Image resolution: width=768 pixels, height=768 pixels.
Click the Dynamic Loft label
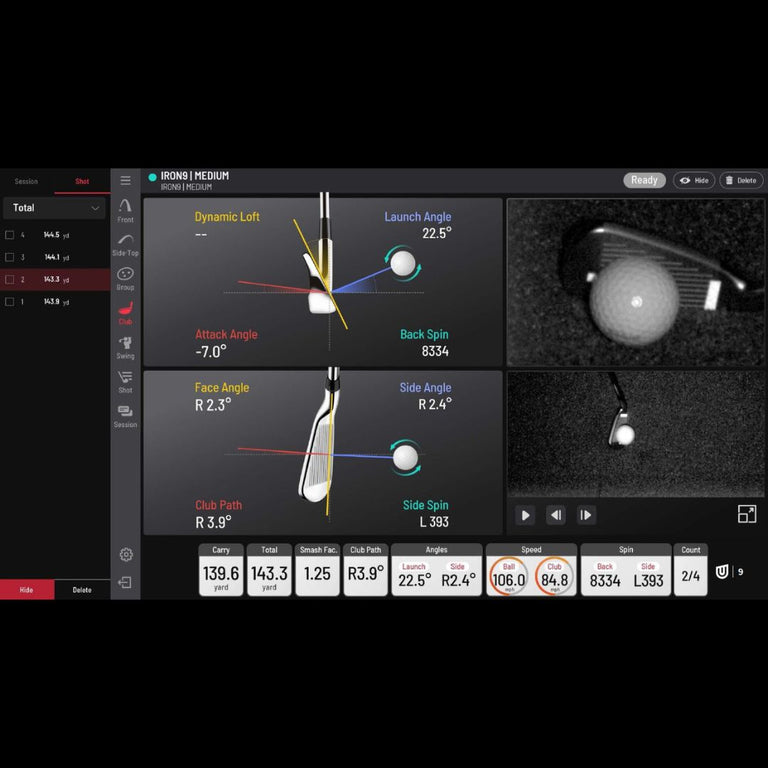click(x=227, y=216)
